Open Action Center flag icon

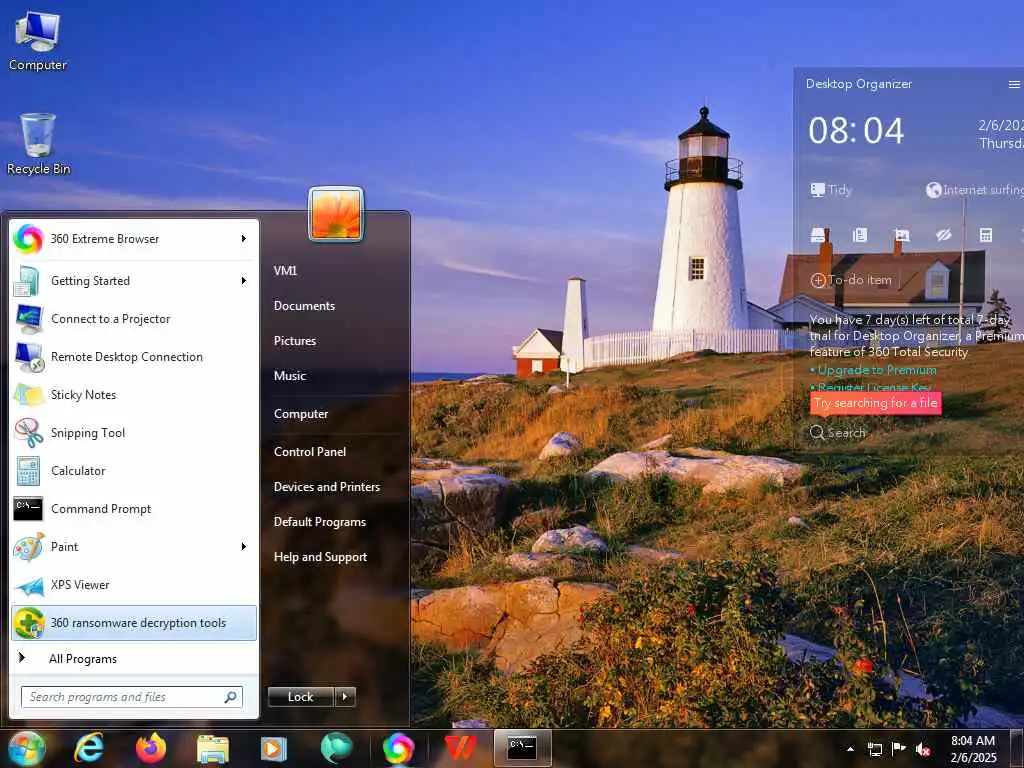pos(899,748)
